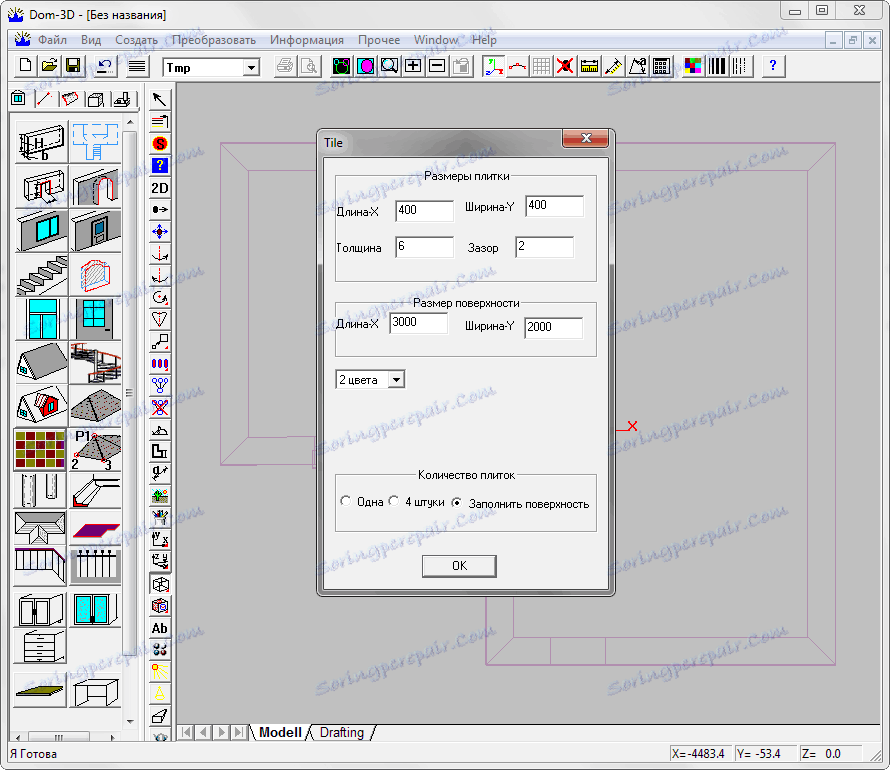Choose the spiral staircase element
Viewport: 890px width, 770px height.
point(95,363)
